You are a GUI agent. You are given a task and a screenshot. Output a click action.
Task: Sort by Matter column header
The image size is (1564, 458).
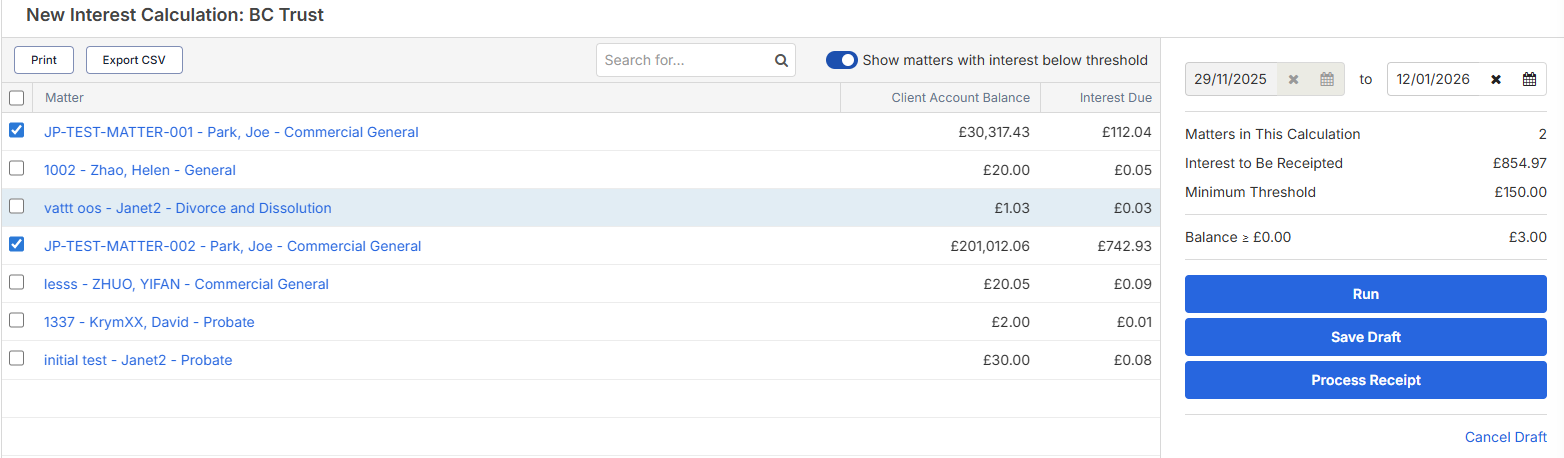[x=65, y=98]
